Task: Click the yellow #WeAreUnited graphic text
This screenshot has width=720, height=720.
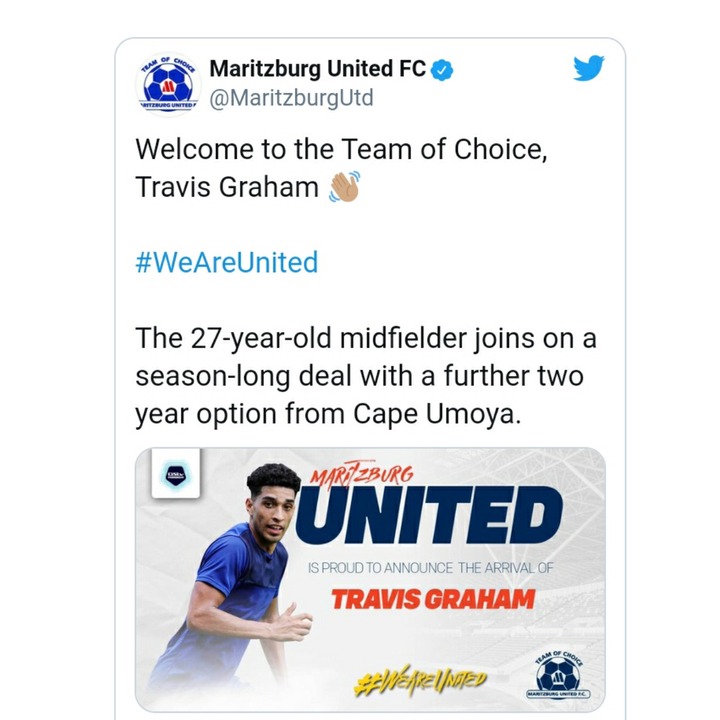Action: pos(419,681)
